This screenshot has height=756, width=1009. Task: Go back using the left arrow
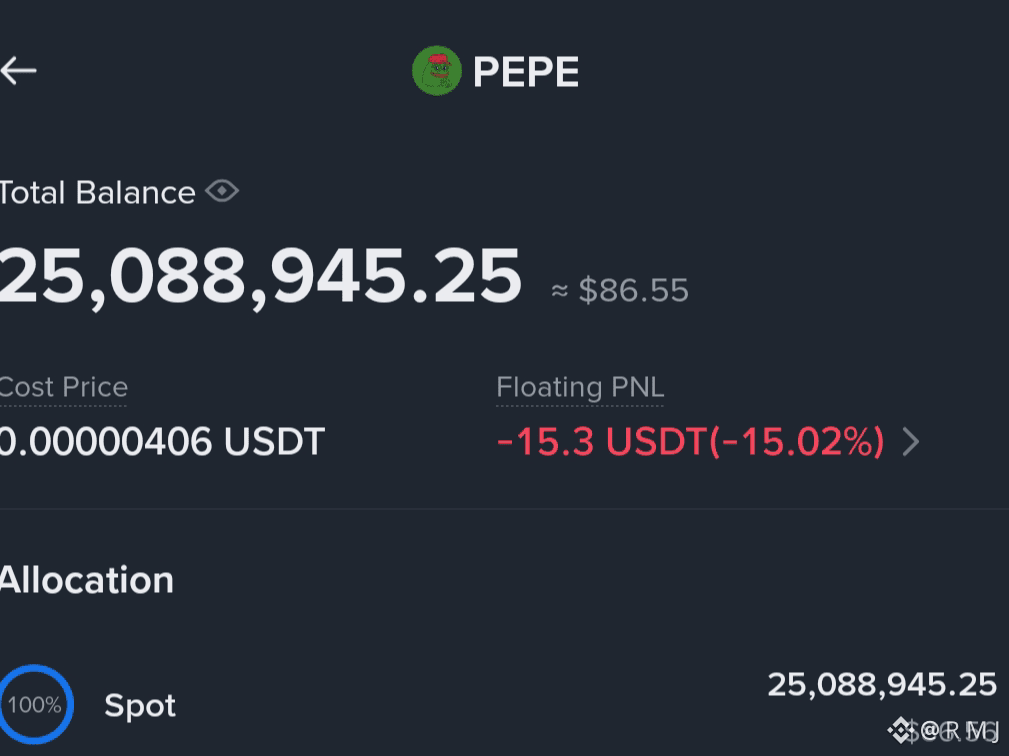pyautogui.click(x=18, y=71)
